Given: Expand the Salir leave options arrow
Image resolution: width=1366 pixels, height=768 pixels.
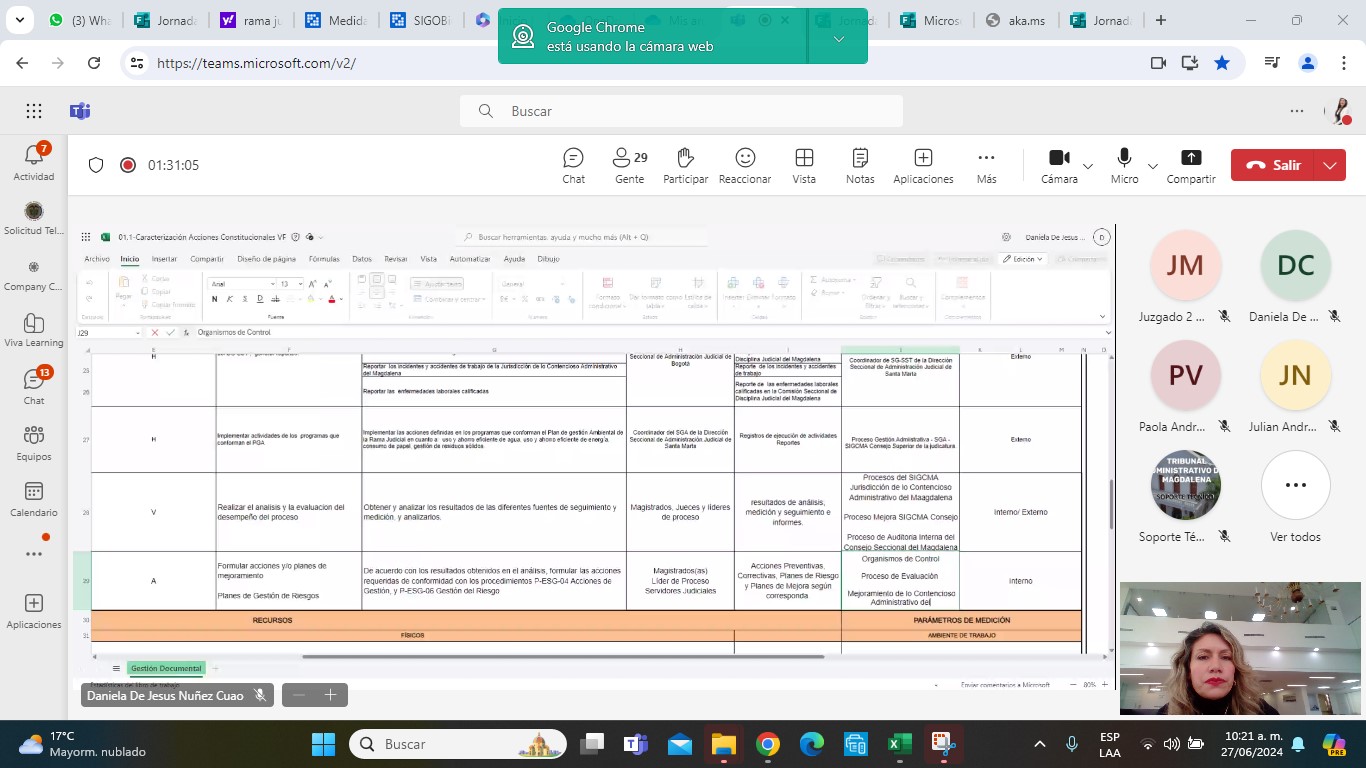Looking at the screenshot, I should coord(1329,165).
